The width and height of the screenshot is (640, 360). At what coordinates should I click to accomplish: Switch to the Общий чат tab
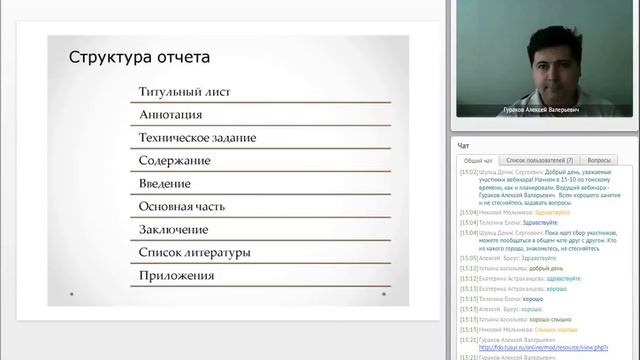pos(478,160)
